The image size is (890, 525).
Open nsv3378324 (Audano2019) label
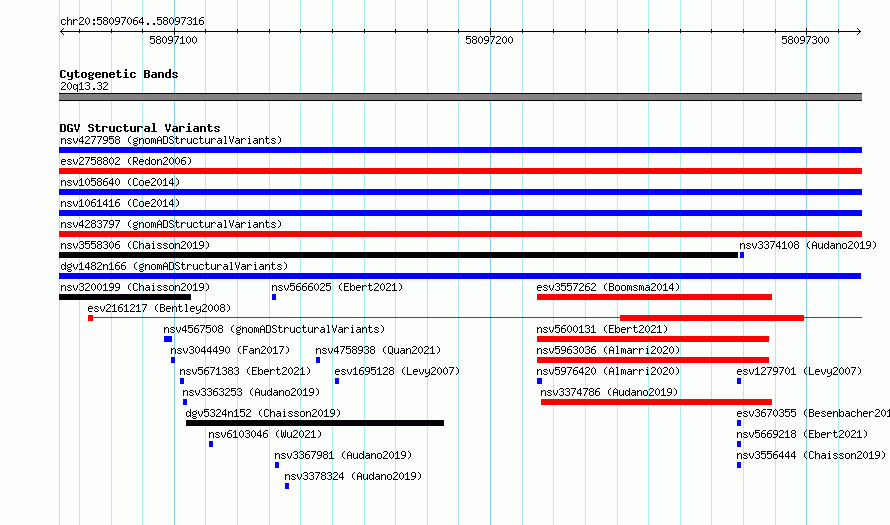[353, 476]
